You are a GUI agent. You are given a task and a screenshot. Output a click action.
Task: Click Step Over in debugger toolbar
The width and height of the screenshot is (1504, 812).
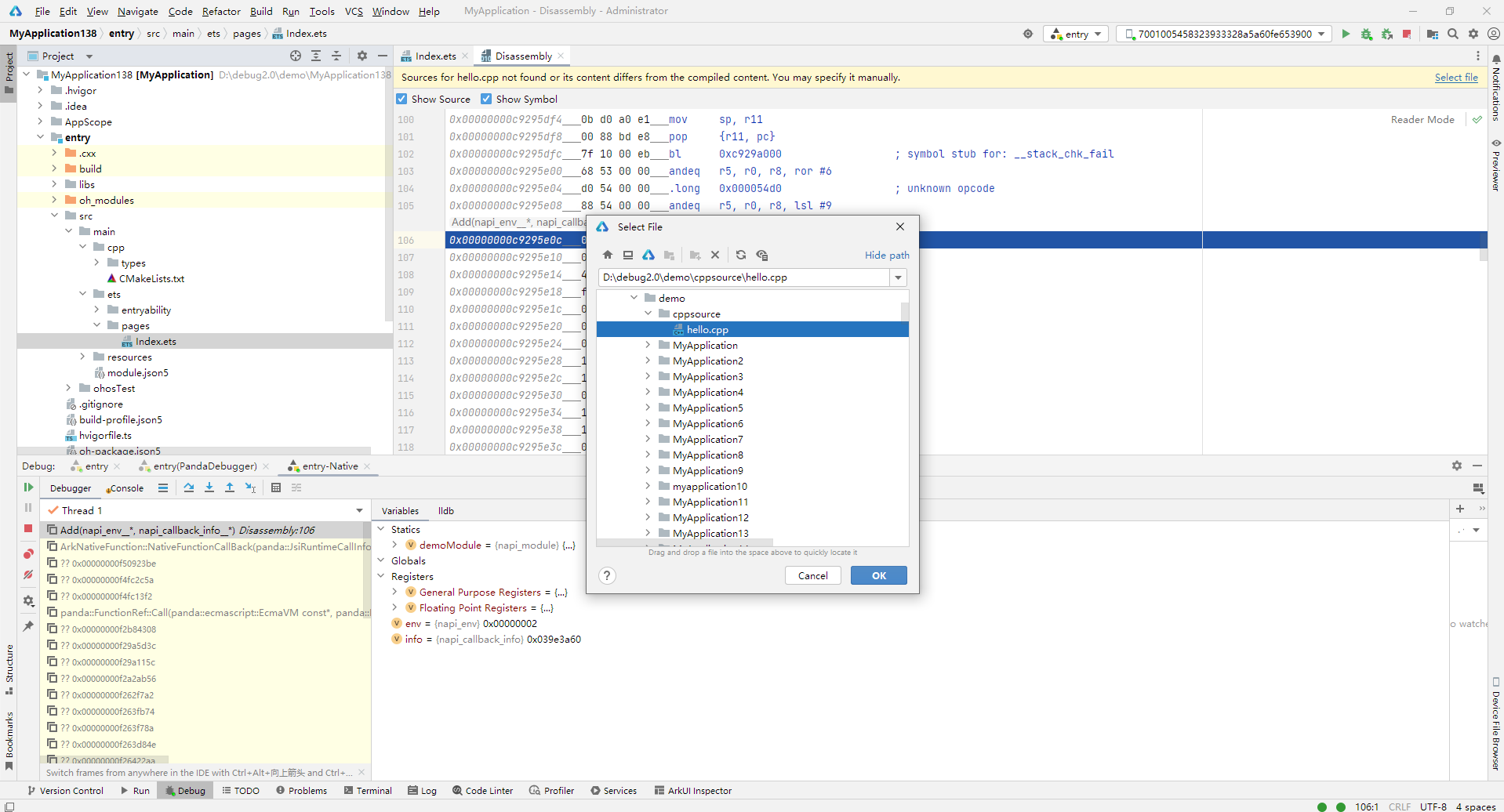pos(189,488)
